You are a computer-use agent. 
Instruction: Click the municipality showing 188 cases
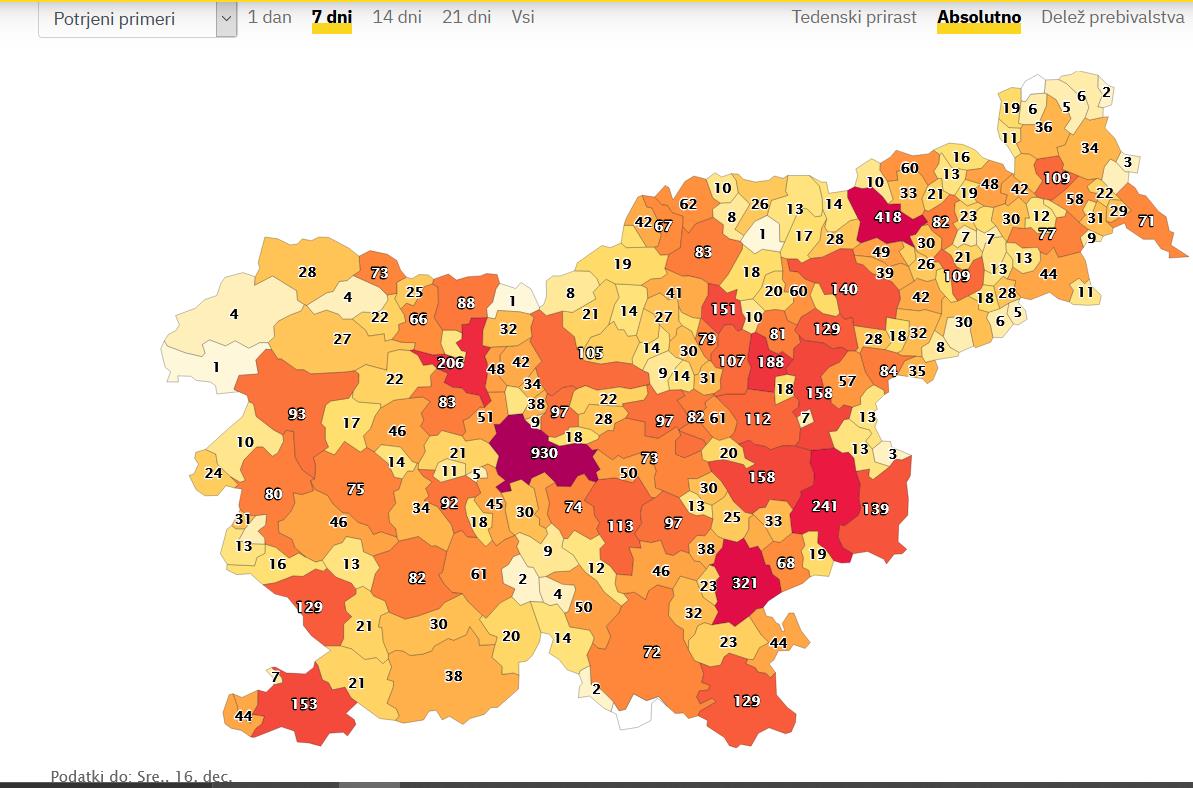(x=771, y=361)
